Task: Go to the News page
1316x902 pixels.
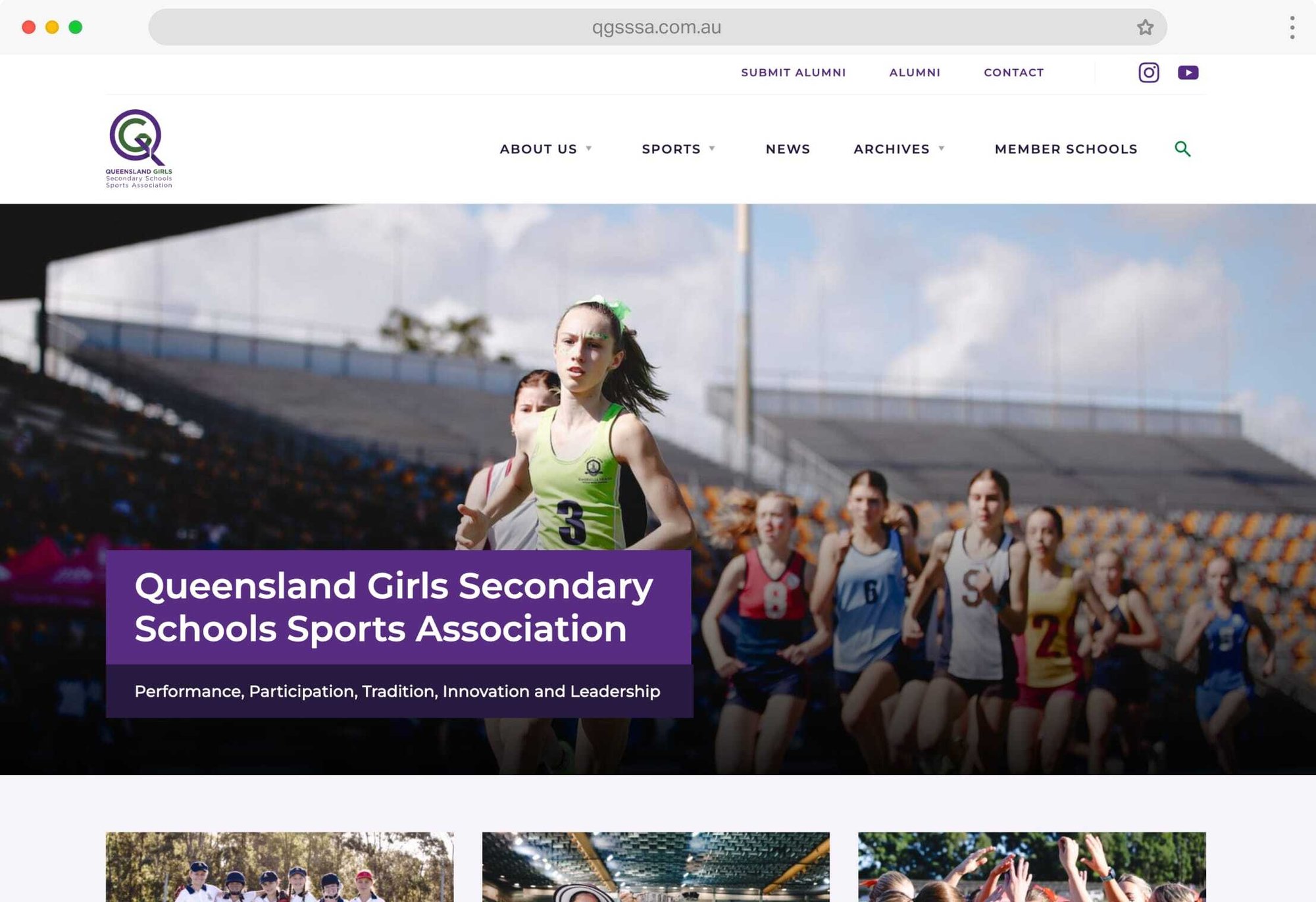Action: point(788,149)
